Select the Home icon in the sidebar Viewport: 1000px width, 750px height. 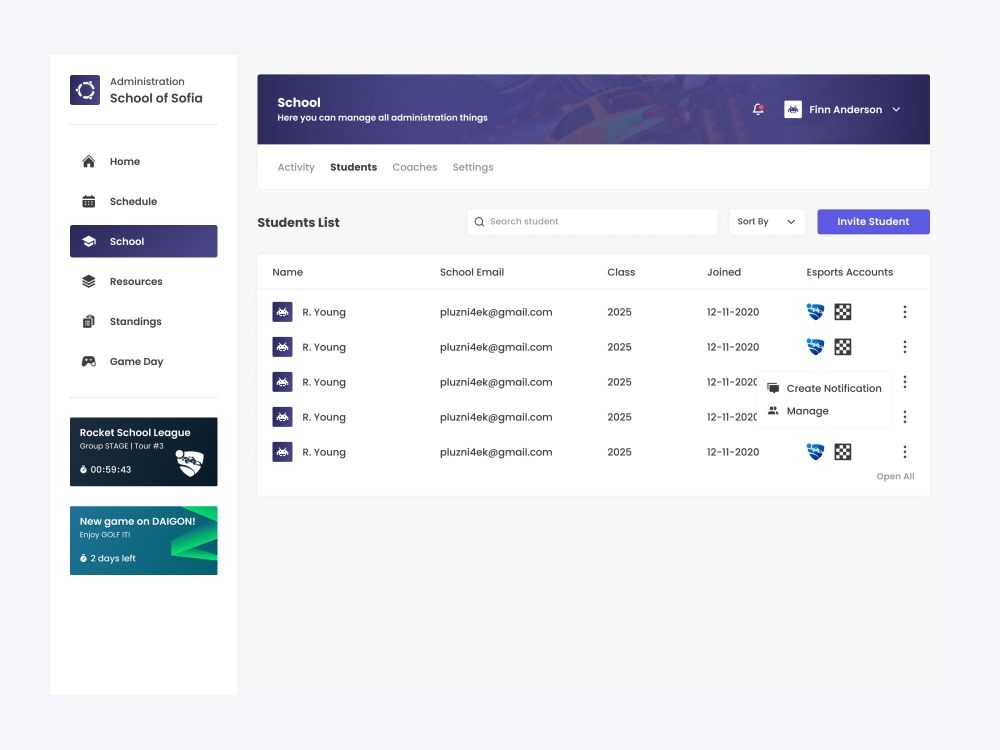click(88, 161)
